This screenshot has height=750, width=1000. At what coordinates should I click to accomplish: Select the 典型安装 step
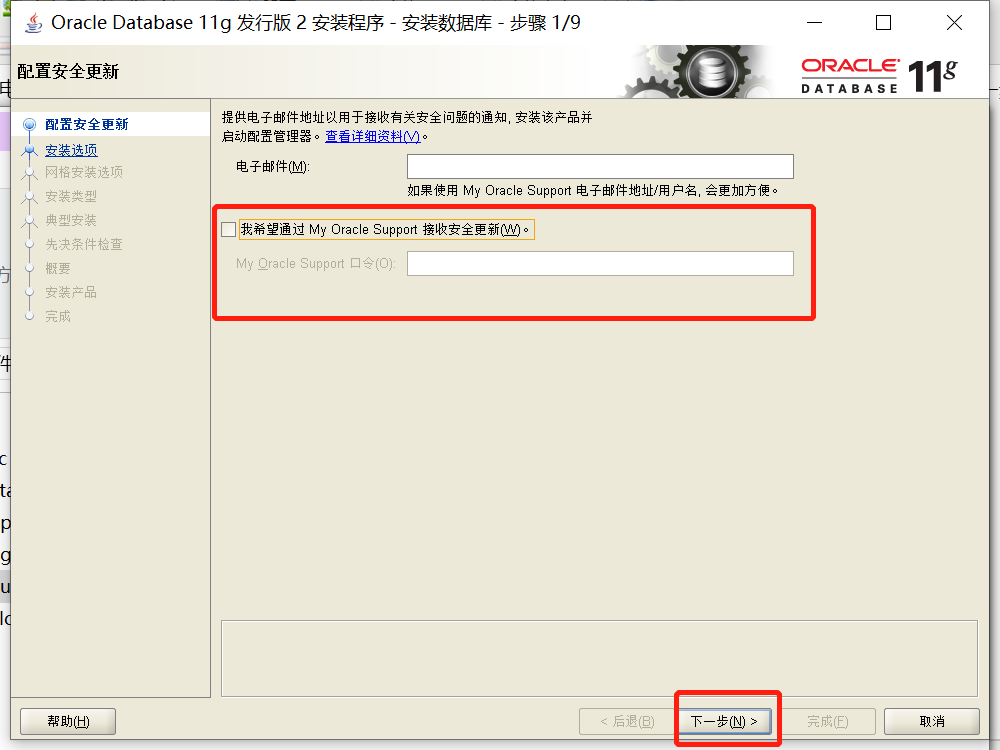pyautogui.click(x=71, y=221)
